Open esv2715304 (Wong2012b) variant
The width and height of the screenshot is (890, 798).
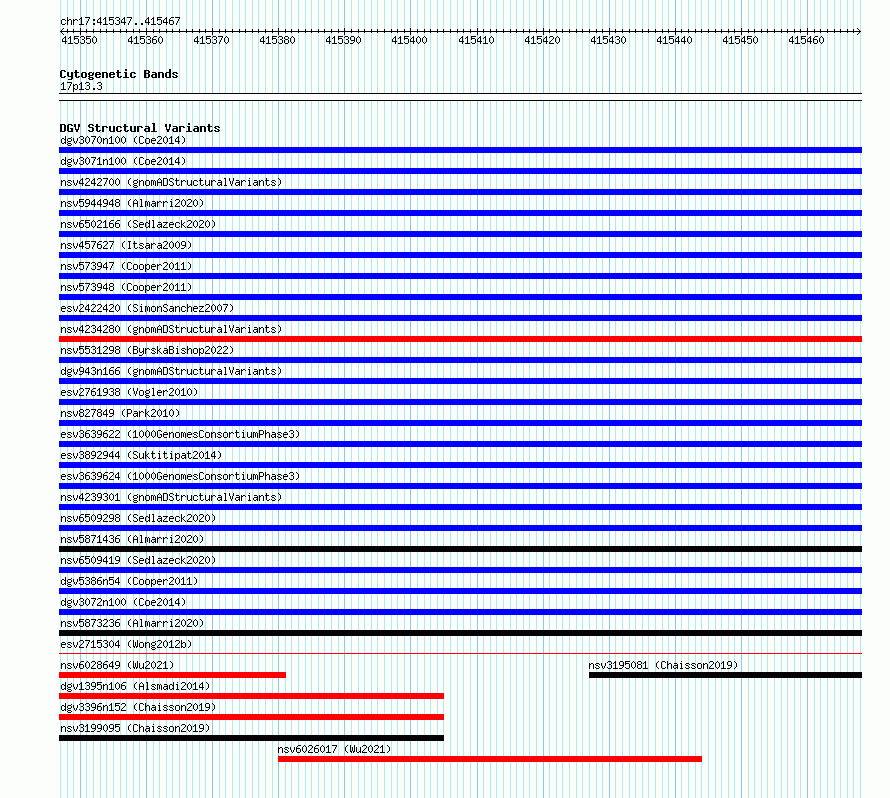[x=126, y=644]
